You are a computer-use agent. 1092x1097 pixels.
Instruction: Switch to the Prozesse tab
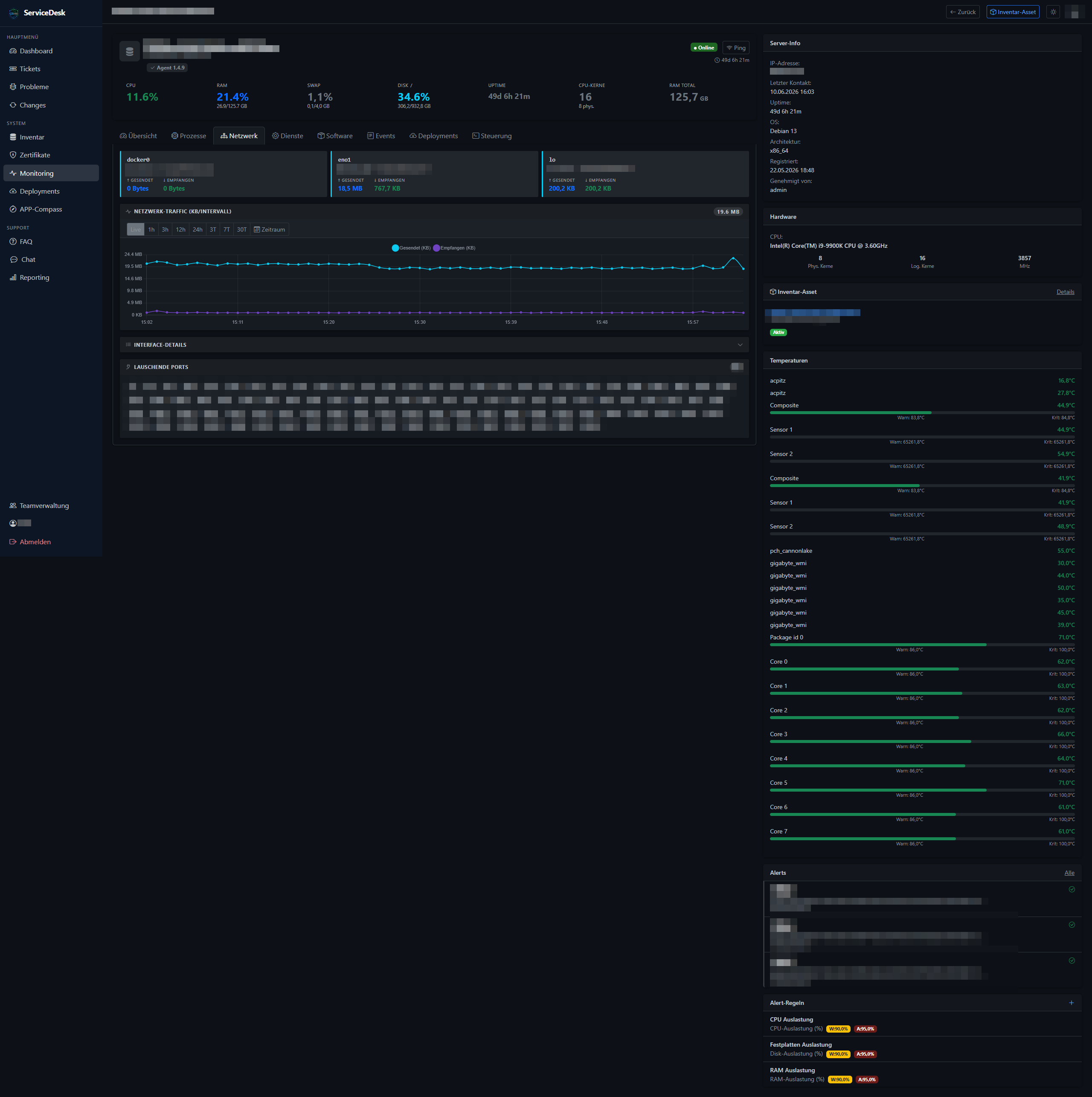pyautogui.click(x=189, y=136)
